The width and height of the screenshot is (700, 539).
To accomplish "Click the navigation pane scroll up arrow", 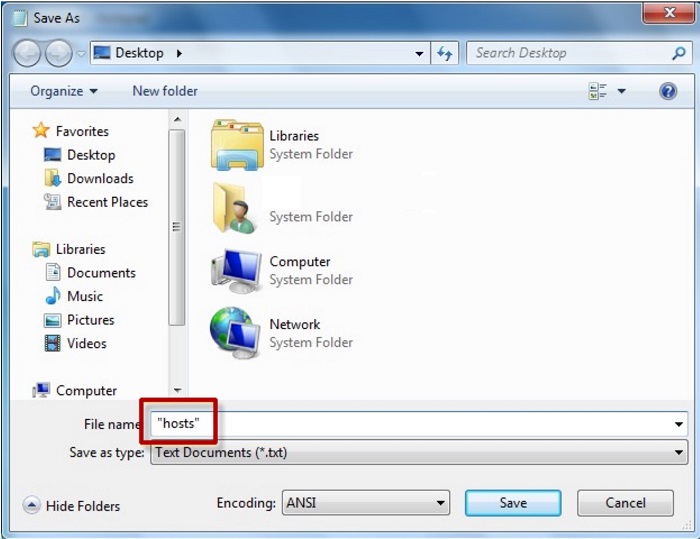I will (177, 119).
